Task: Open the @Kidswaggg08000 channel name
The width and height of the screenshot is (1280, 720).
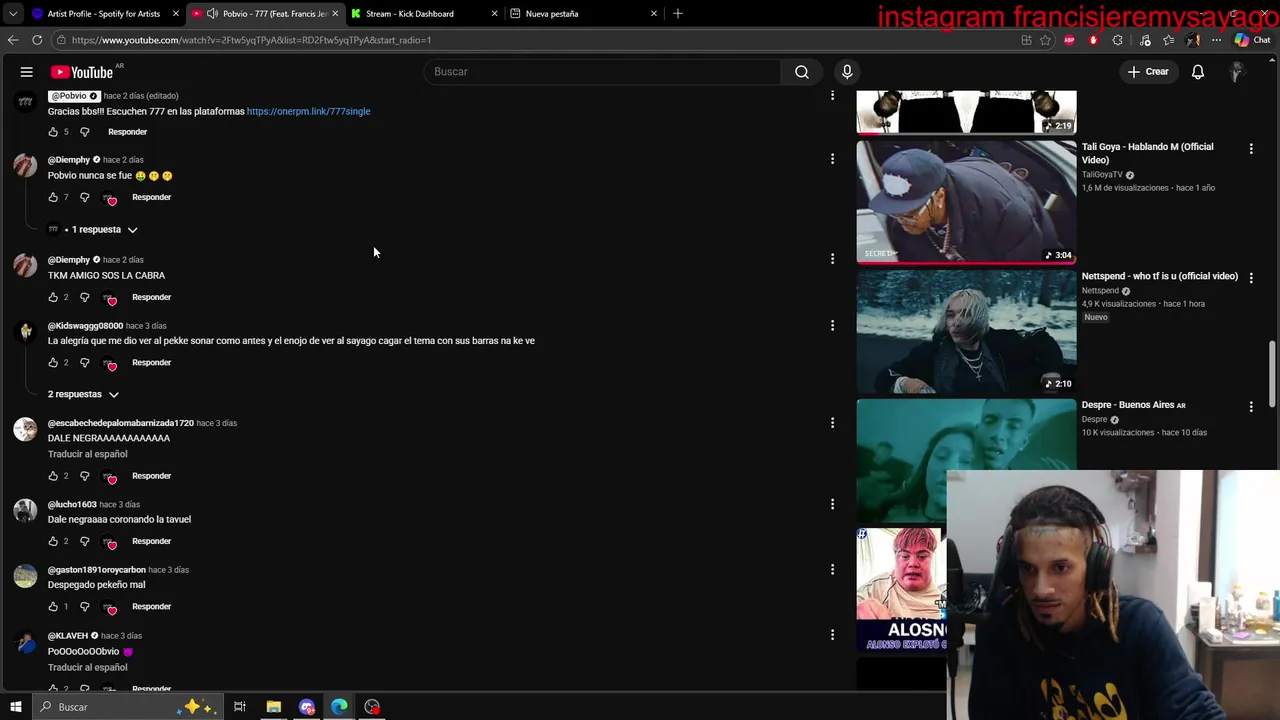Action: pos(85,326)
